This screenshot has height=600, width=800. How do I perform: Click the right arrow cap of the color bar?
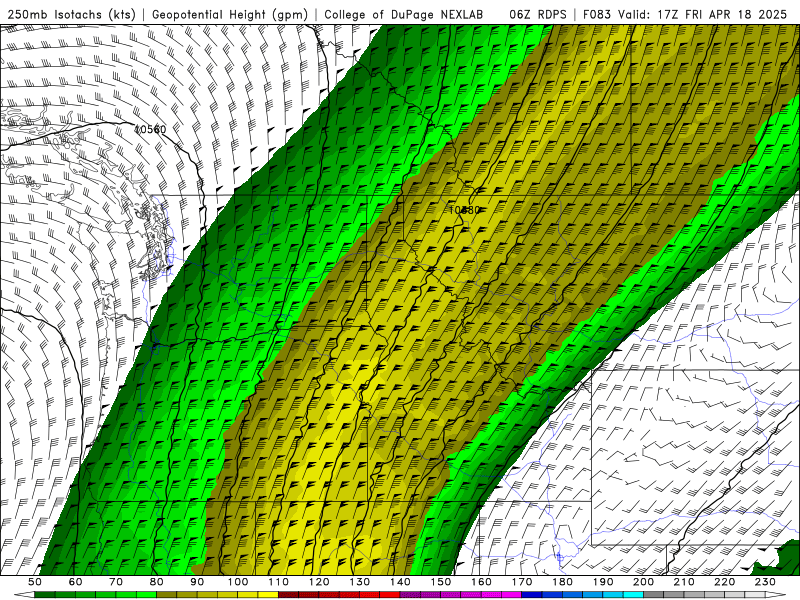click(776, 595)
